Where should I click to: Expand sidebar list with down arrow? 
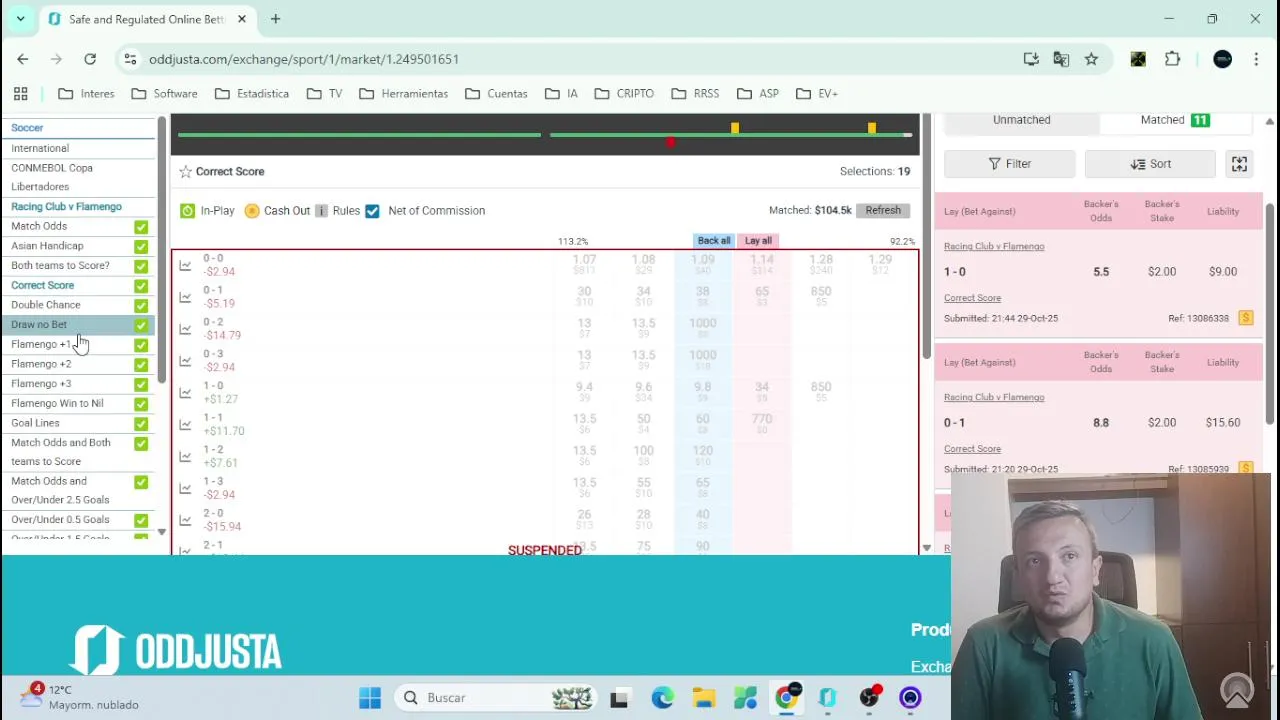coord(161,532)
